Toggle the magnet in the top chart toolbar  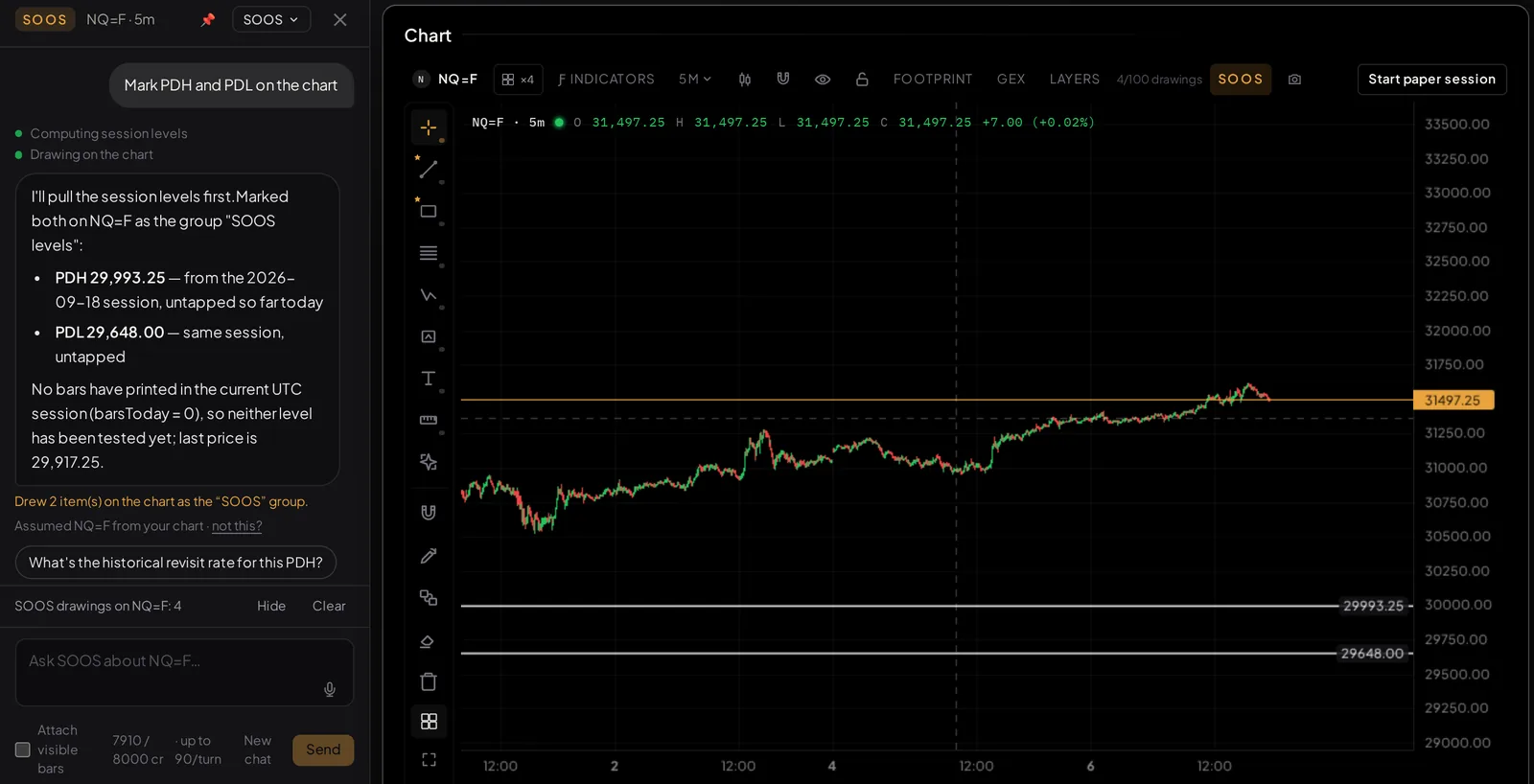(x=783, y=80)
